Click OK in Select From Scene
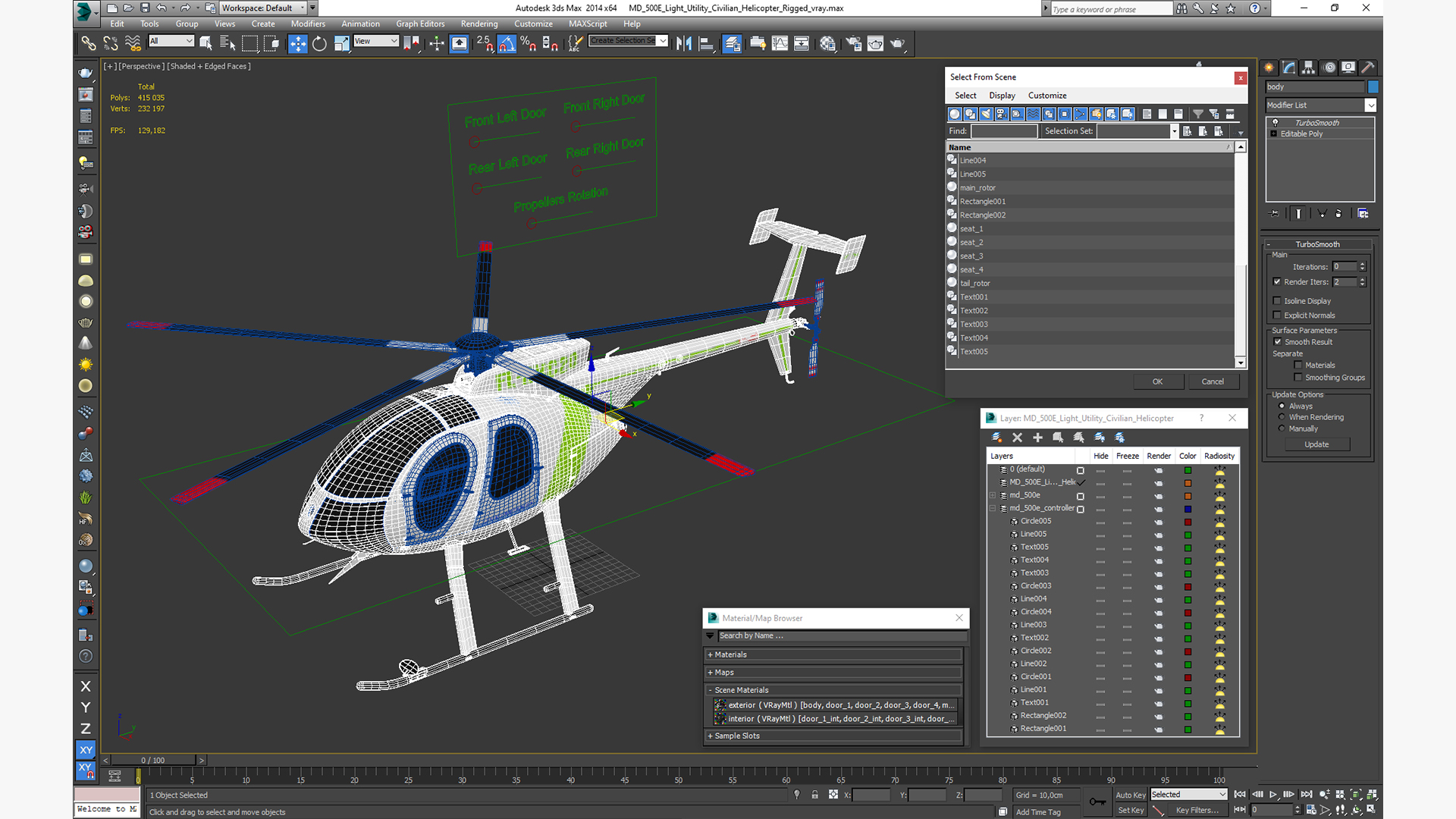1456x819 pixels. pos(1158,382)
